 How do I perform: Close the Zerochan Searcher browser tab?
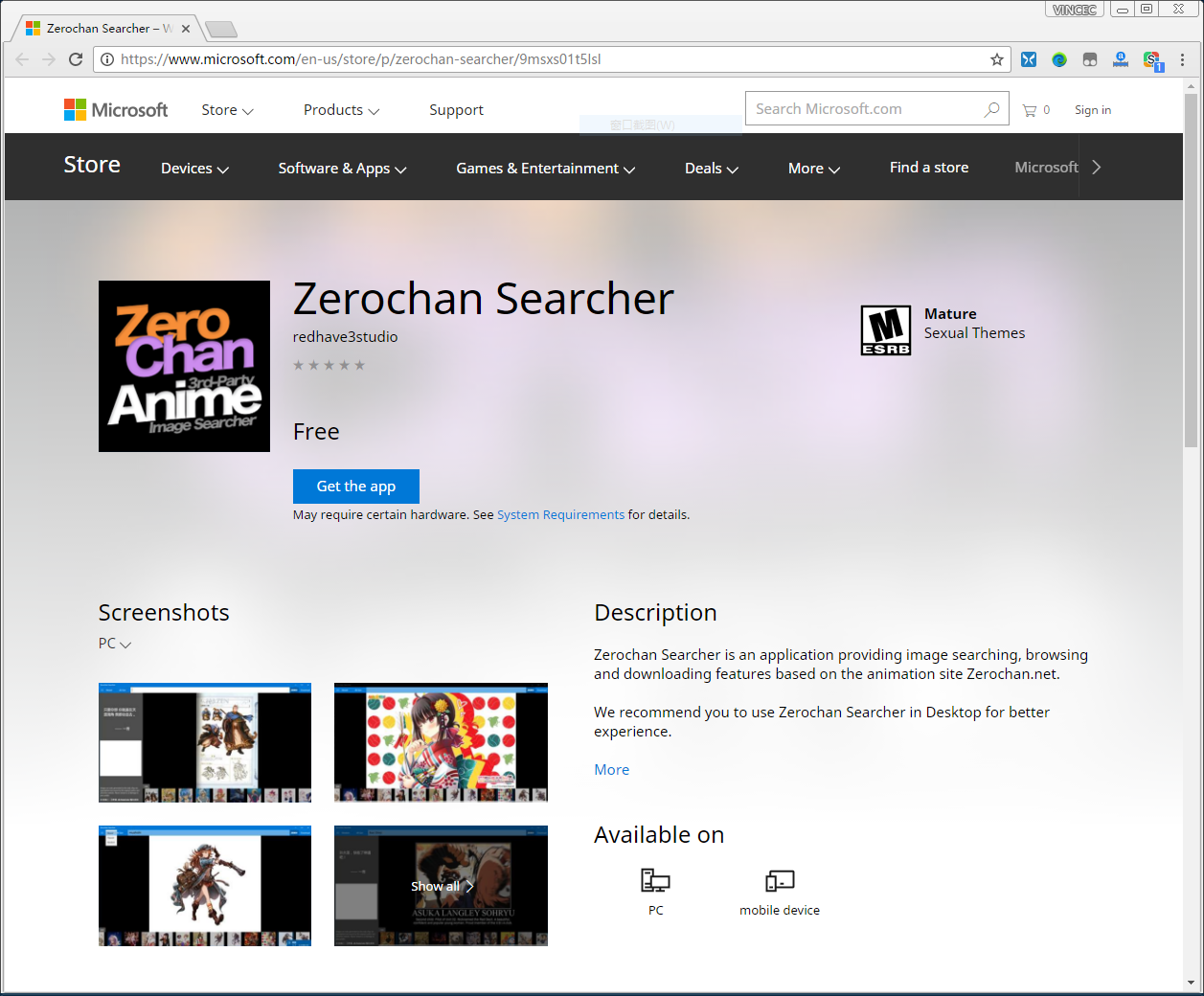tap(186, 29)
